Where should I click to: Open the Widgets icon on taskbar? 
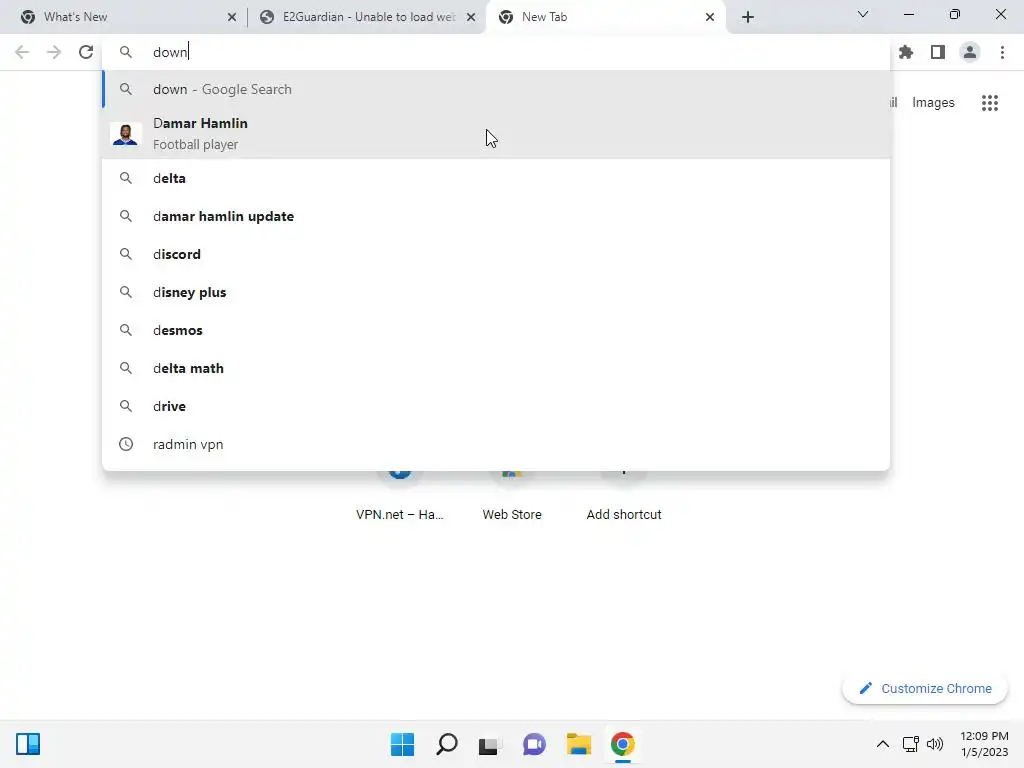(x=28, y=744)
